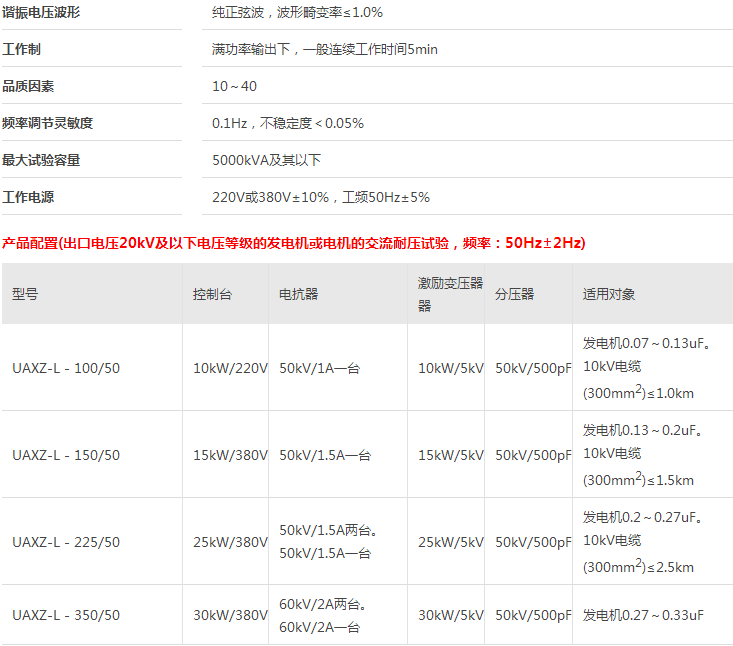Click the 25kW/5kV excitation transformer cell
Screen dimensions: 733x646
tap(450, 542)
